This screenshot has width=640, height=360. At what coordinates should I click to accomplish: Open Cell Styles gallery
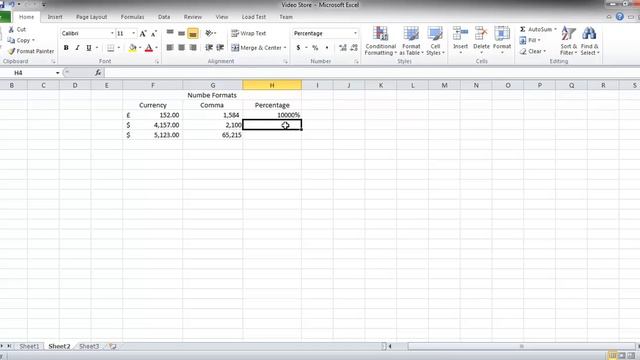(435, 41)
